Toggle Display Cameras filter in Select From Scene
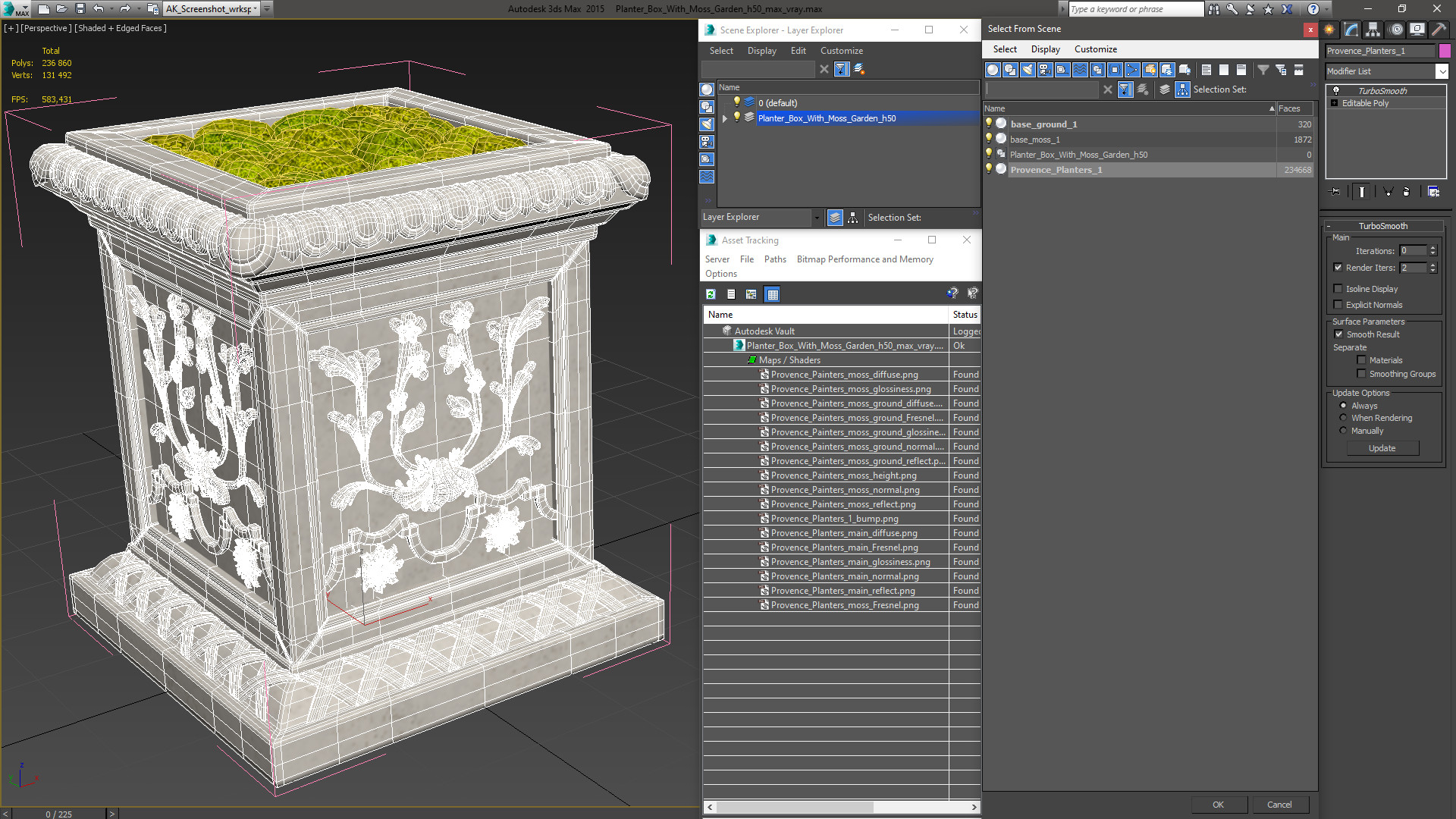 pyautogui.click(x=1045, y=70)
